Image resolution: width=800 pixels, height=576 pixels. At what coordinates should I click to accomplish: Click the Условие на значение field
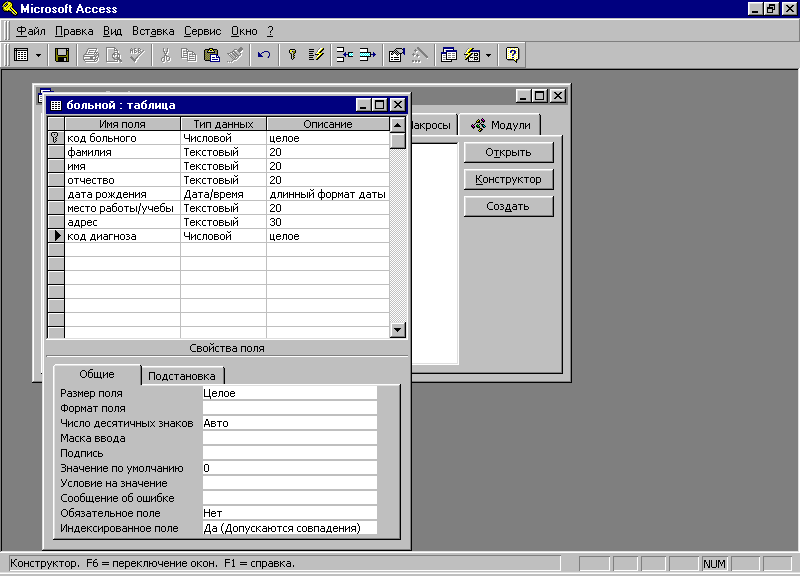(289, 483)
